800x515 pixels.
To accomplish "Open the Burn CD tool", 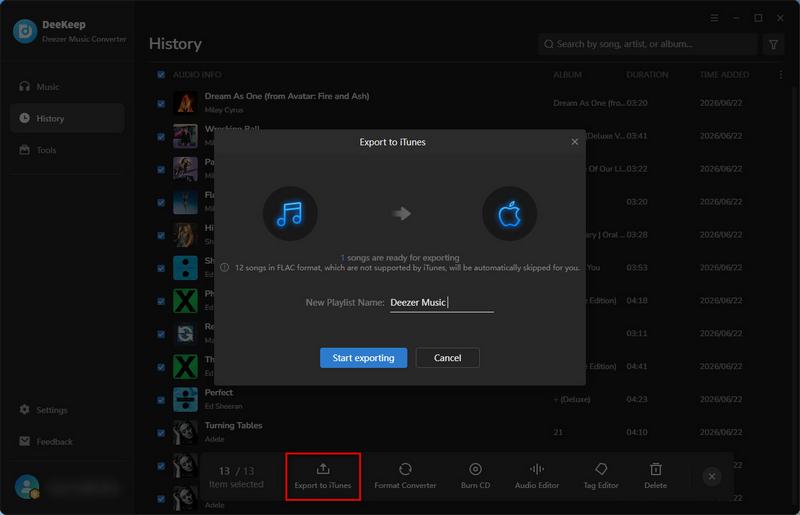I will tap(476, 476).
